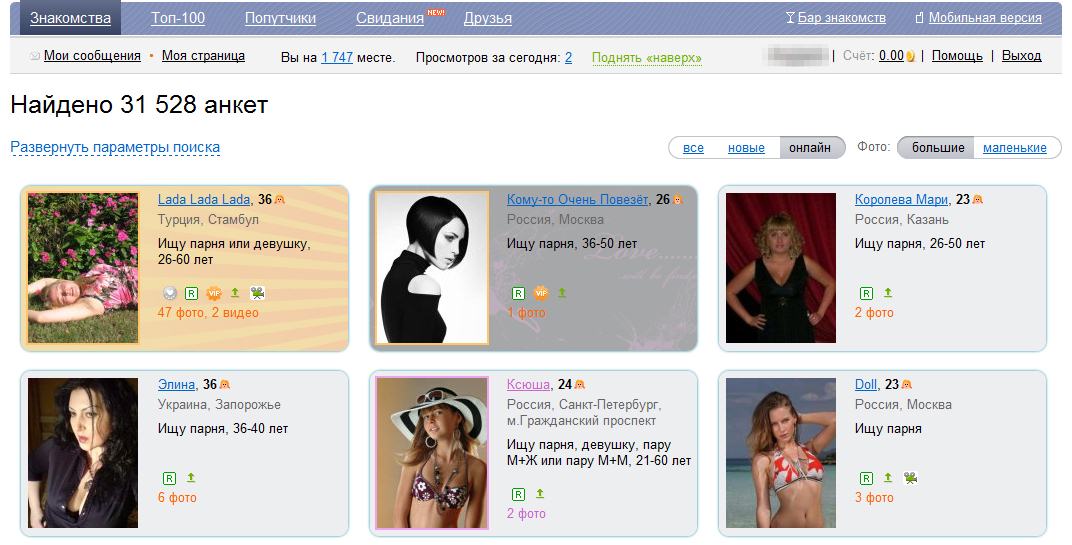The image size is (1072, 545).
Task: Open the Знакомства tab
Action: point(70,18)
